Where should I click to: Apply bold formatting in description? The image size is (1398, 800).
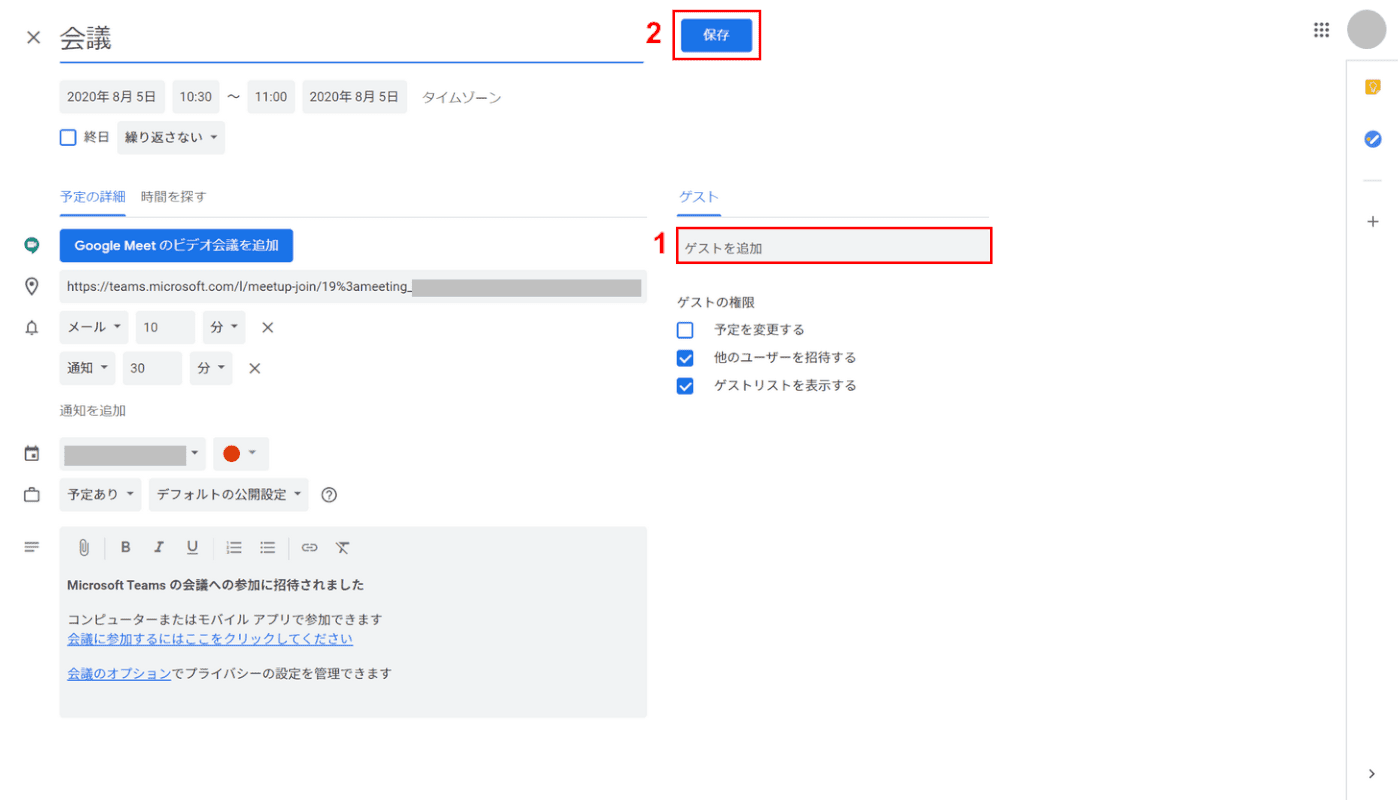pyautogui.click(x=125, y=547)
